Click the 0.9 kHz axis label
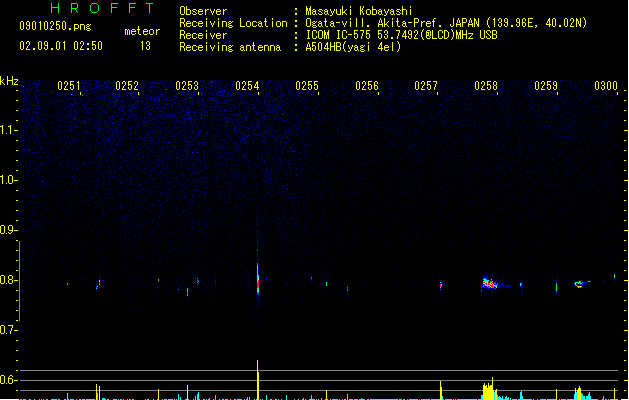The width and height of the screenshot is (629, 400). pyautogui.click(x=8, y=230)
